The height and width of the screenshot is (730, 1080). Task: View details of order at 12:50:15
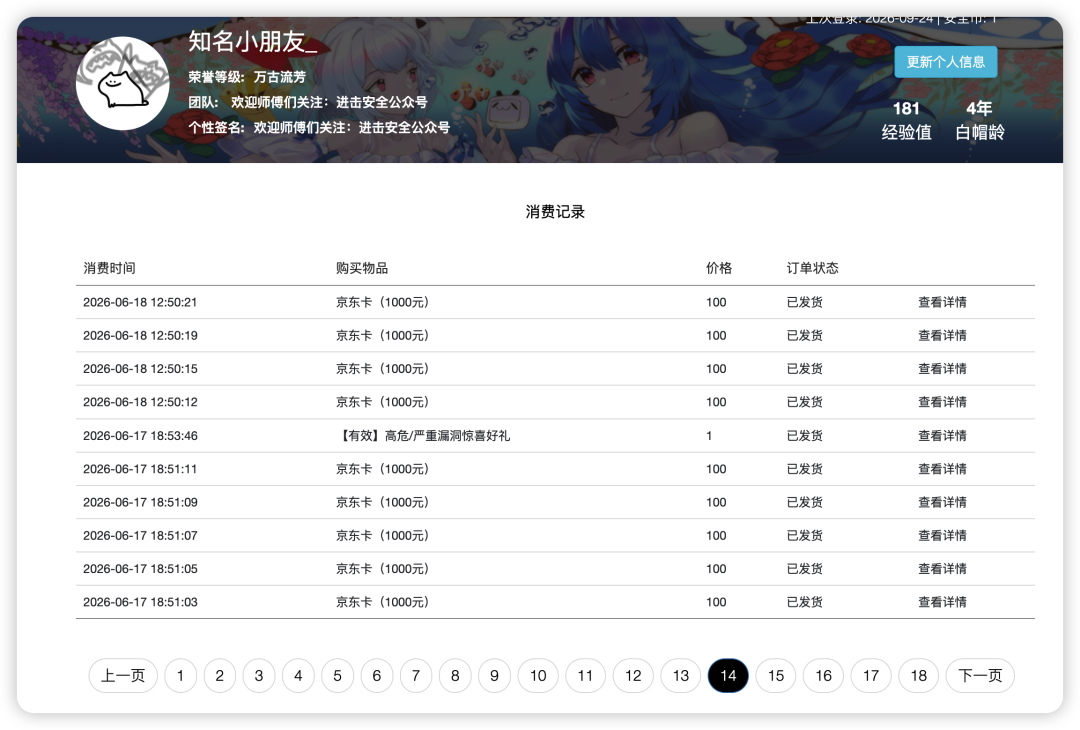tap(942, 368)
